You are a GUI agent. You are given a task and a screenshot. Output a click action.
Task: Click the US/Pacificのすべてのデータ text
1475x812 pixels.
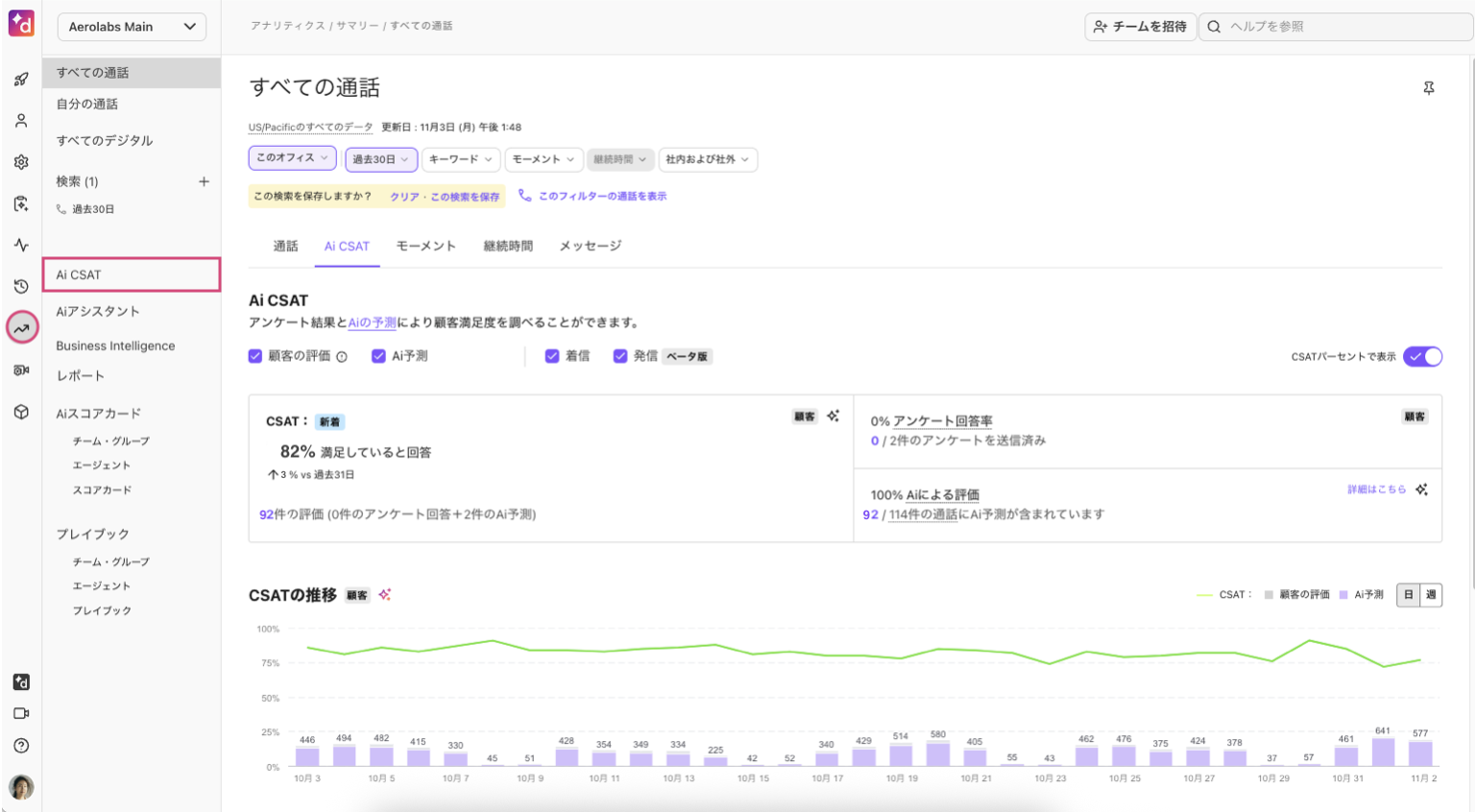click(311, 127)
